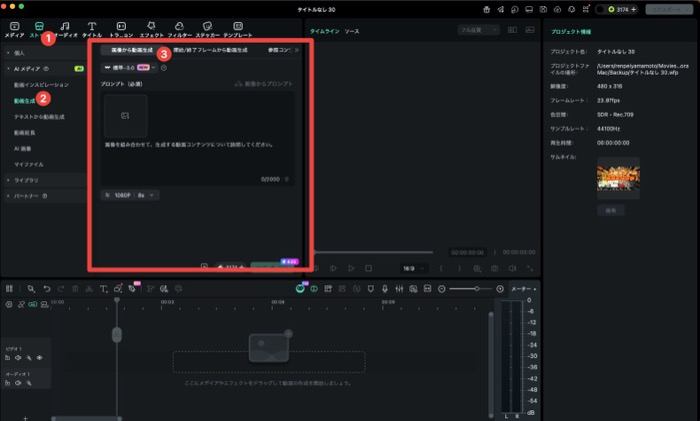Switch to ソース preview tab

[x=352, y=31]
